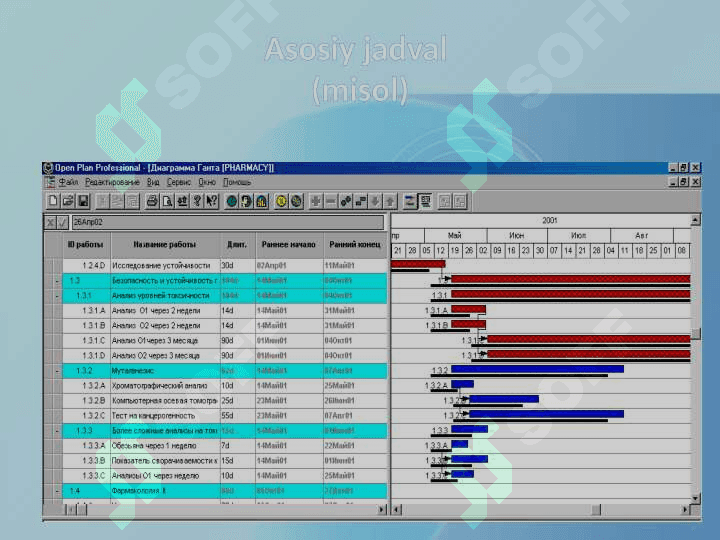Click the Print printer icon
The height and width of the screenshot is (540, 720).
(x=152, y=201)
